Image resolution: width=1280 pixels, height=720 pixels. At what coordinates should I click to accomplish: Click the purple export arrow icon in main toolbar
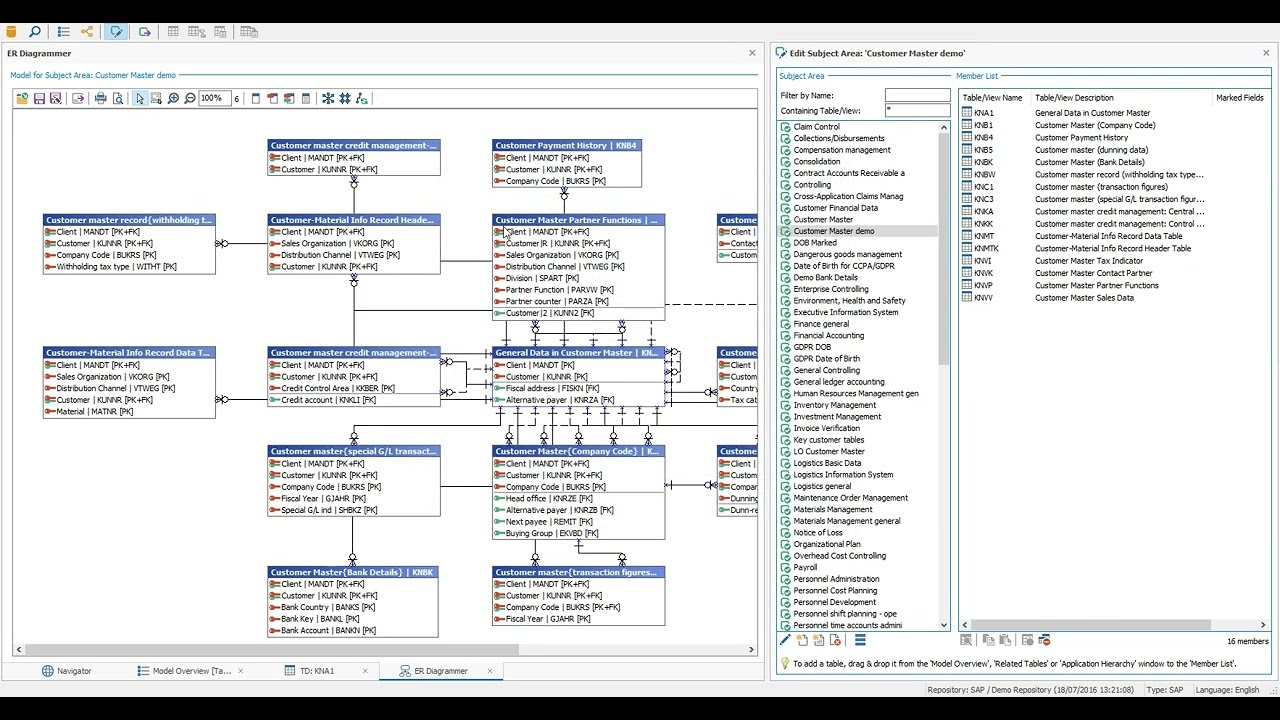[x=145, y=32]
